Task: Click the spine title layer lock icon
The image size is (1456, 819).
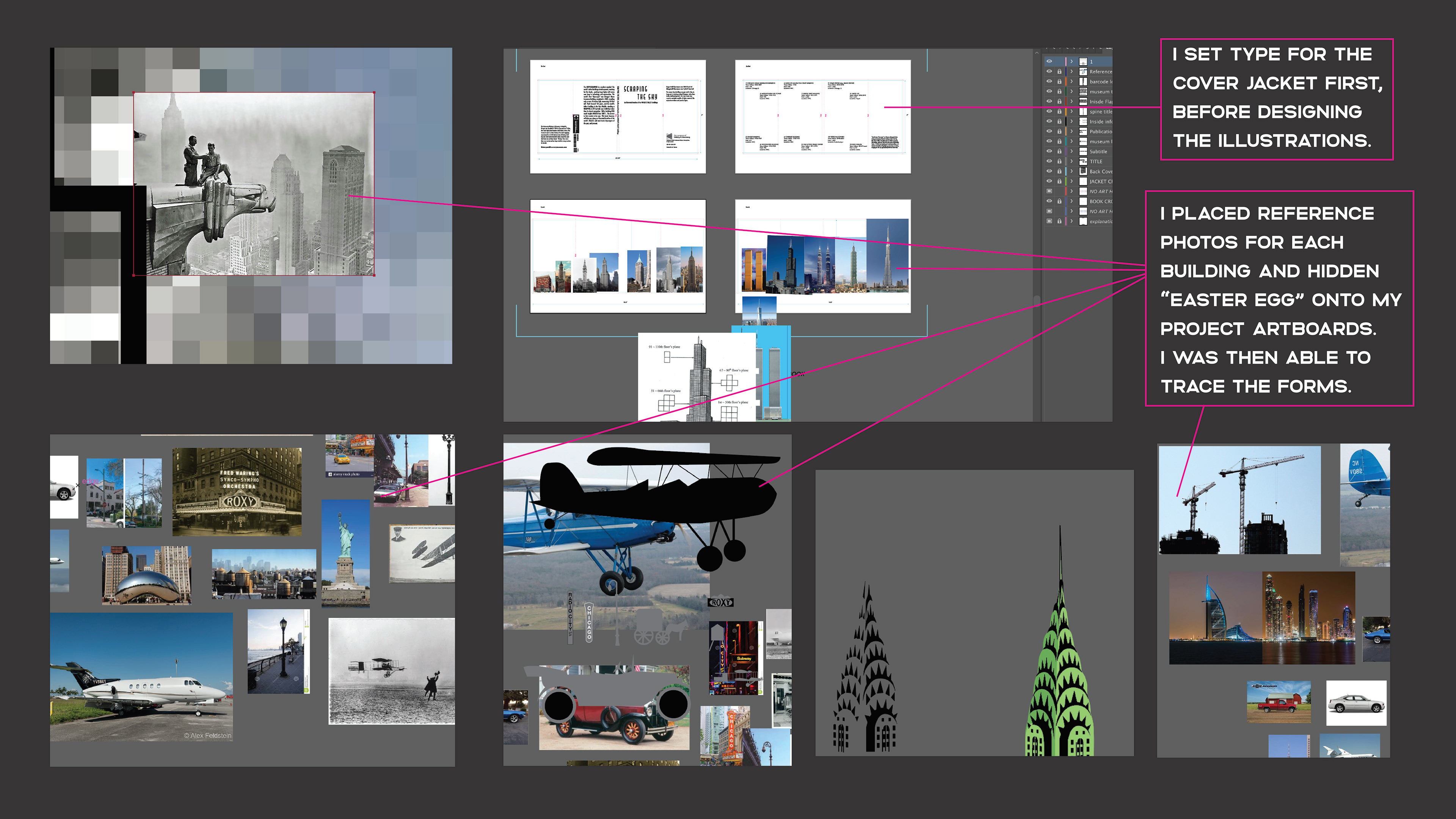Action: (1059, 112)
